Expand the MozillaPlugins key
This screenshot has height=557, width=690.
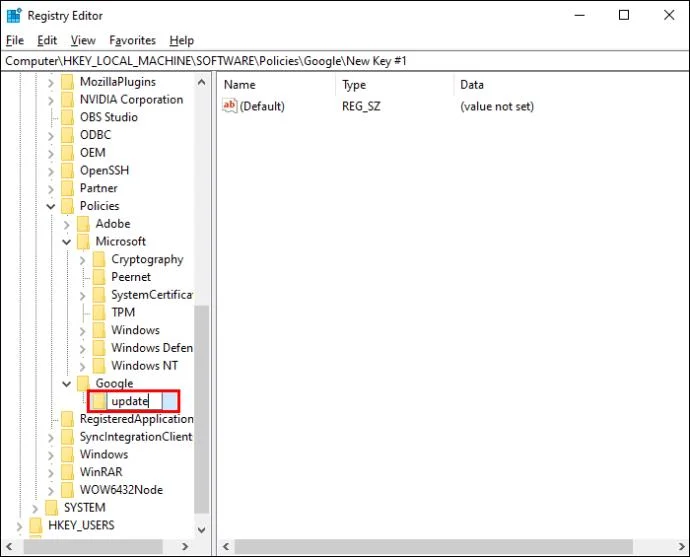(x=51, y=82)
